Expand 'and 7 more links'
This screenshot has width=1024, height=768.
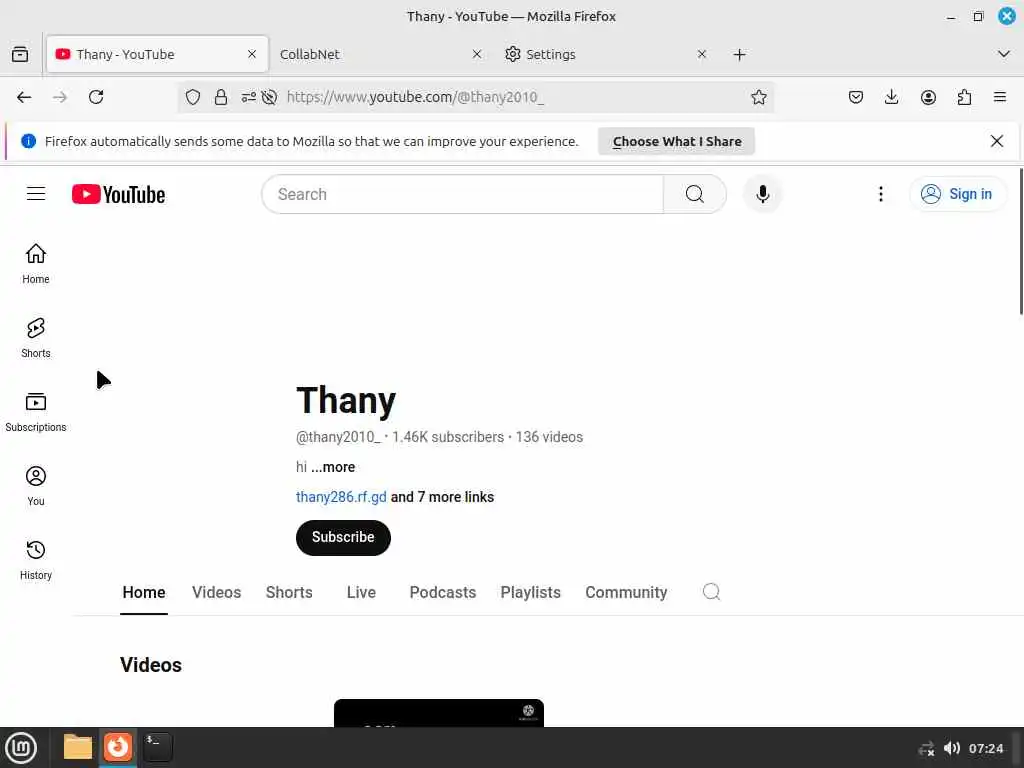click(x=442, y=497)
